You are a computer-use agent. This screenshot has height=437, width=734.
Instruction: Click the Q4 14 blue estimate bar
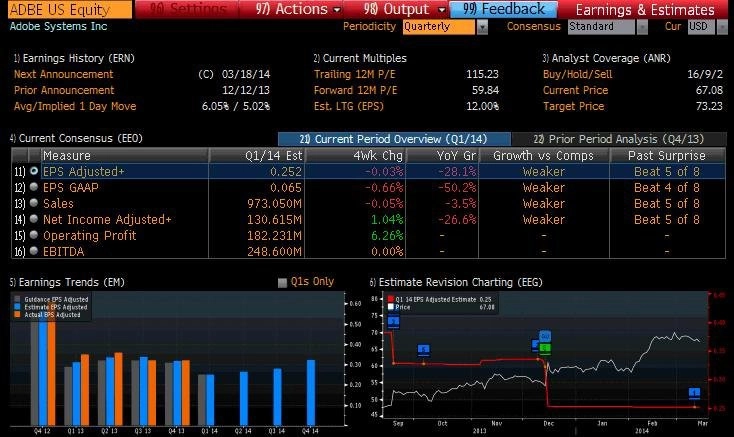[311, 392]
